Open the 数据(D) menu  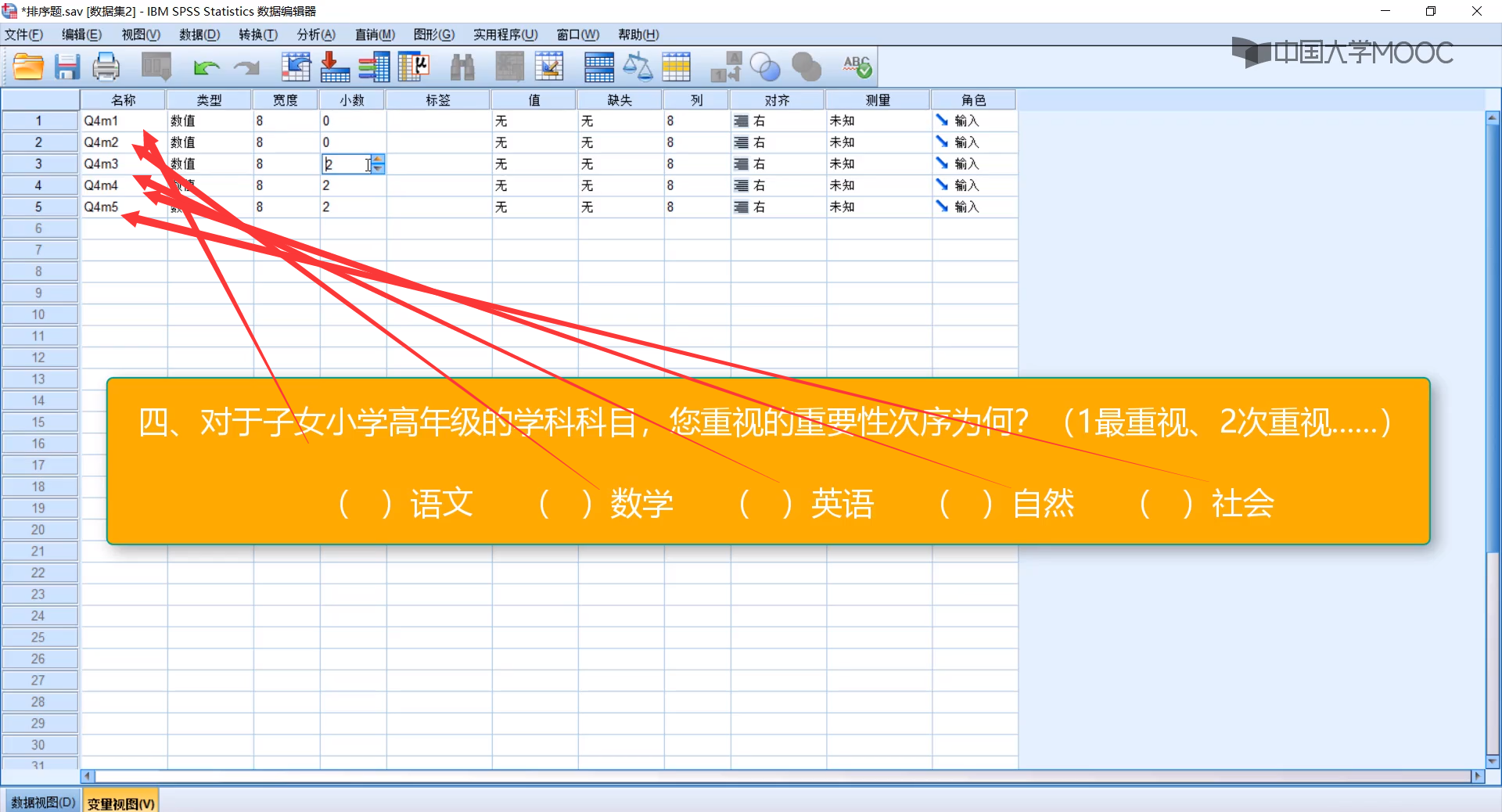[199, 34]
